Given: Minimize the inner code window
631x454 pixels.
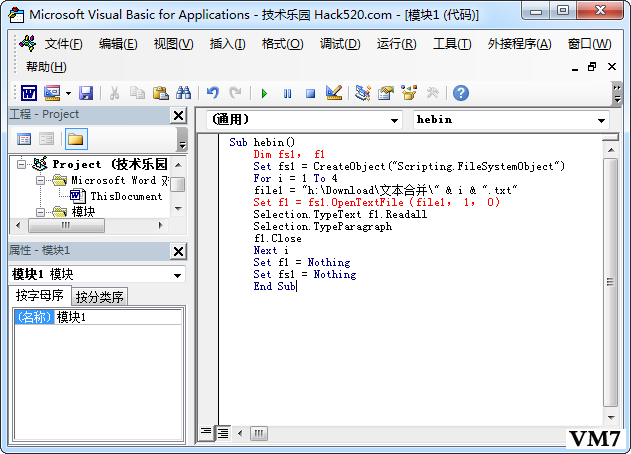Looking at the screenshot, I should [575, 68].
